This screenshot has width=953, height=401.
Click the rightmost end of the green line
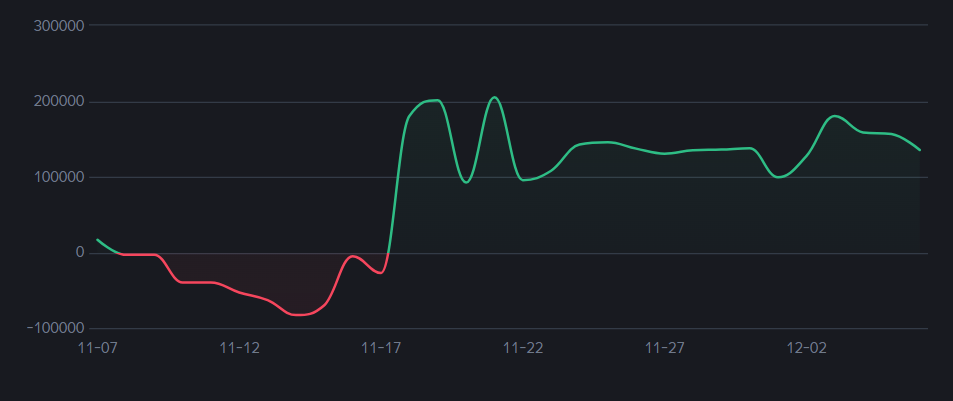pos(920,150)
